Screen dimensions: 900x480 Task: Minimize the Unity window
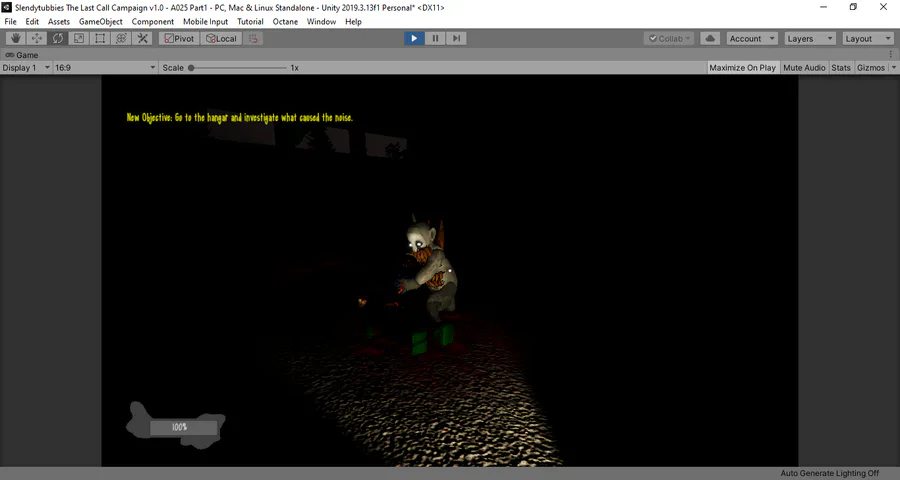(x=824, y=7)
